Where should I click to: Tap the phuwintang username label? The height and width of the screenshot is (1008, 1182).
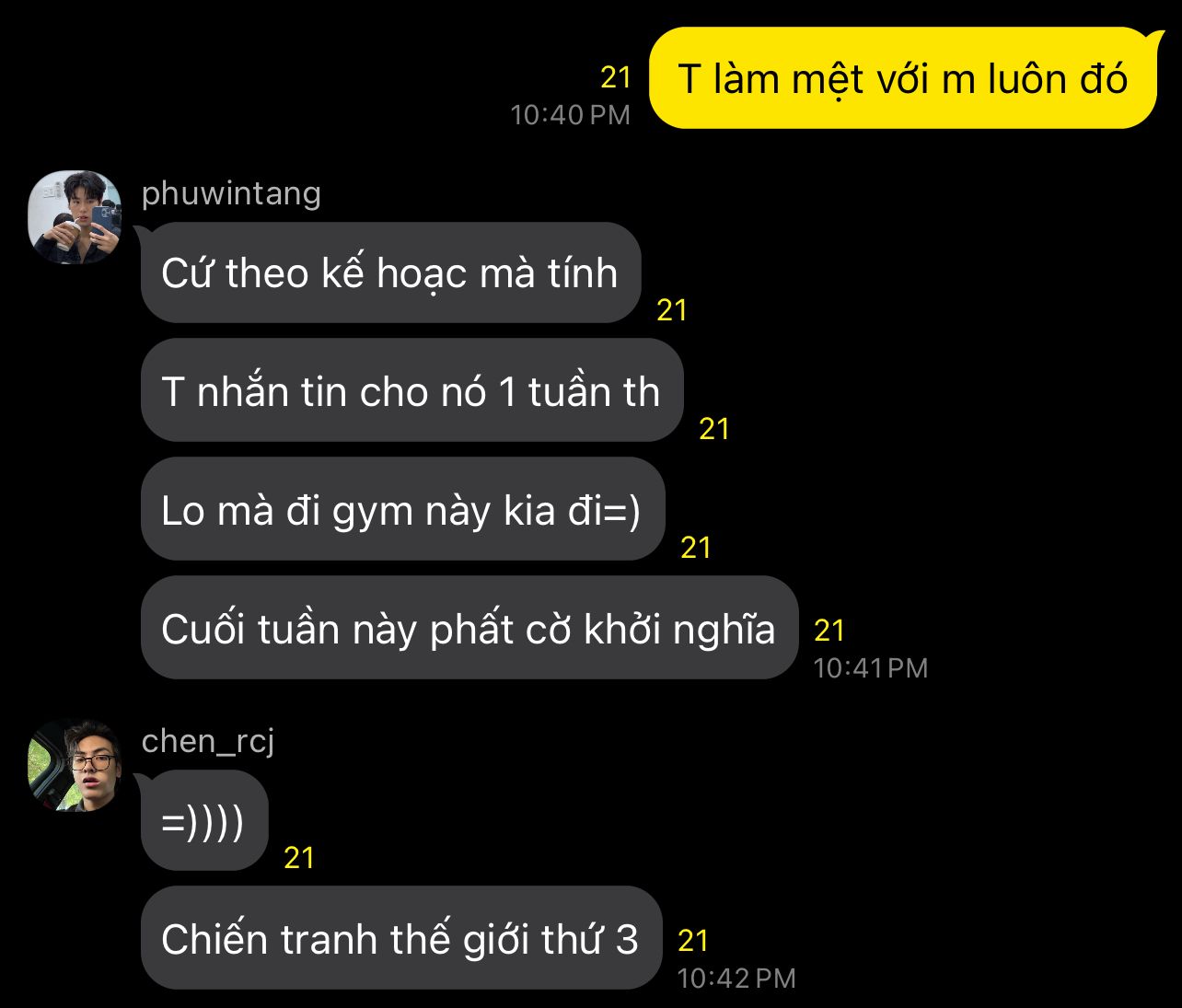click(x=231, y=193)
